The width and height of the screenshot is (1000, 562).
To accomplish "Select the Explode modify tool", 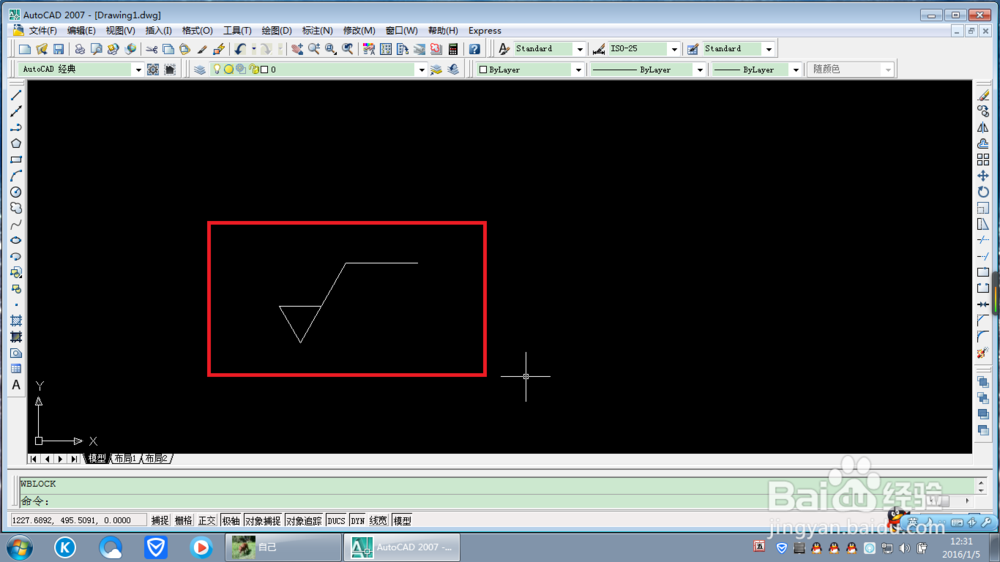I will (x=983, y=353).
